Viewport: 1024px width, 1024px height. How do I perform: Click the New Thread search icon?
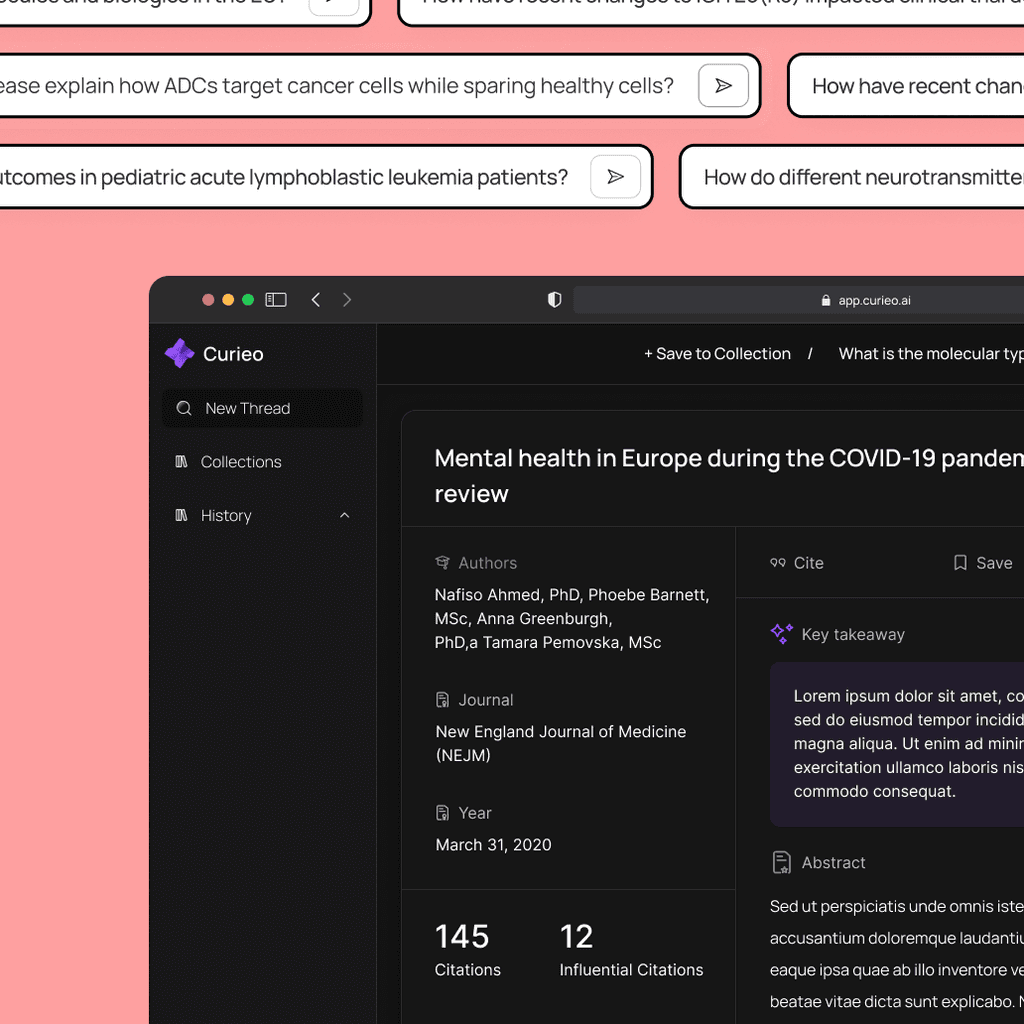[x=184, y=408]
